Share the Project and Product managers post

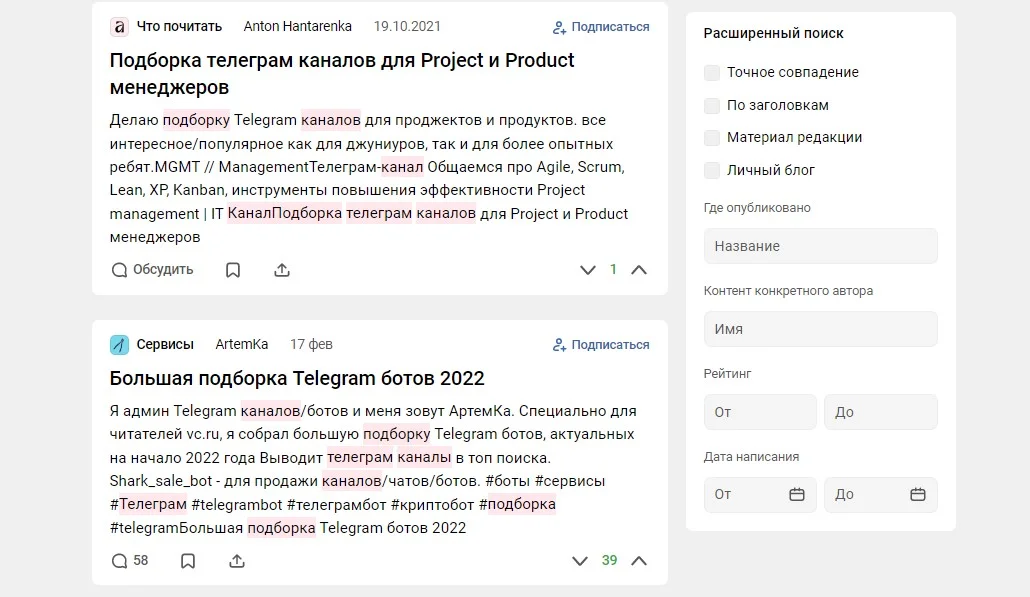282,270
